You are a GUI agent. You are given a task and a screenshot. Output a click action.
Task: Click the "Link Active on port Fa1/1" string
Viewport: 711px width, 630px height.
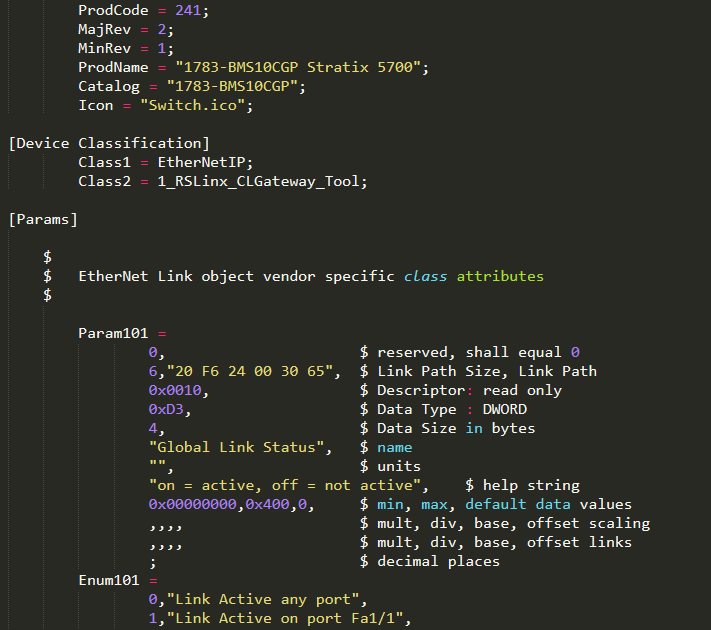pos(289,618)
